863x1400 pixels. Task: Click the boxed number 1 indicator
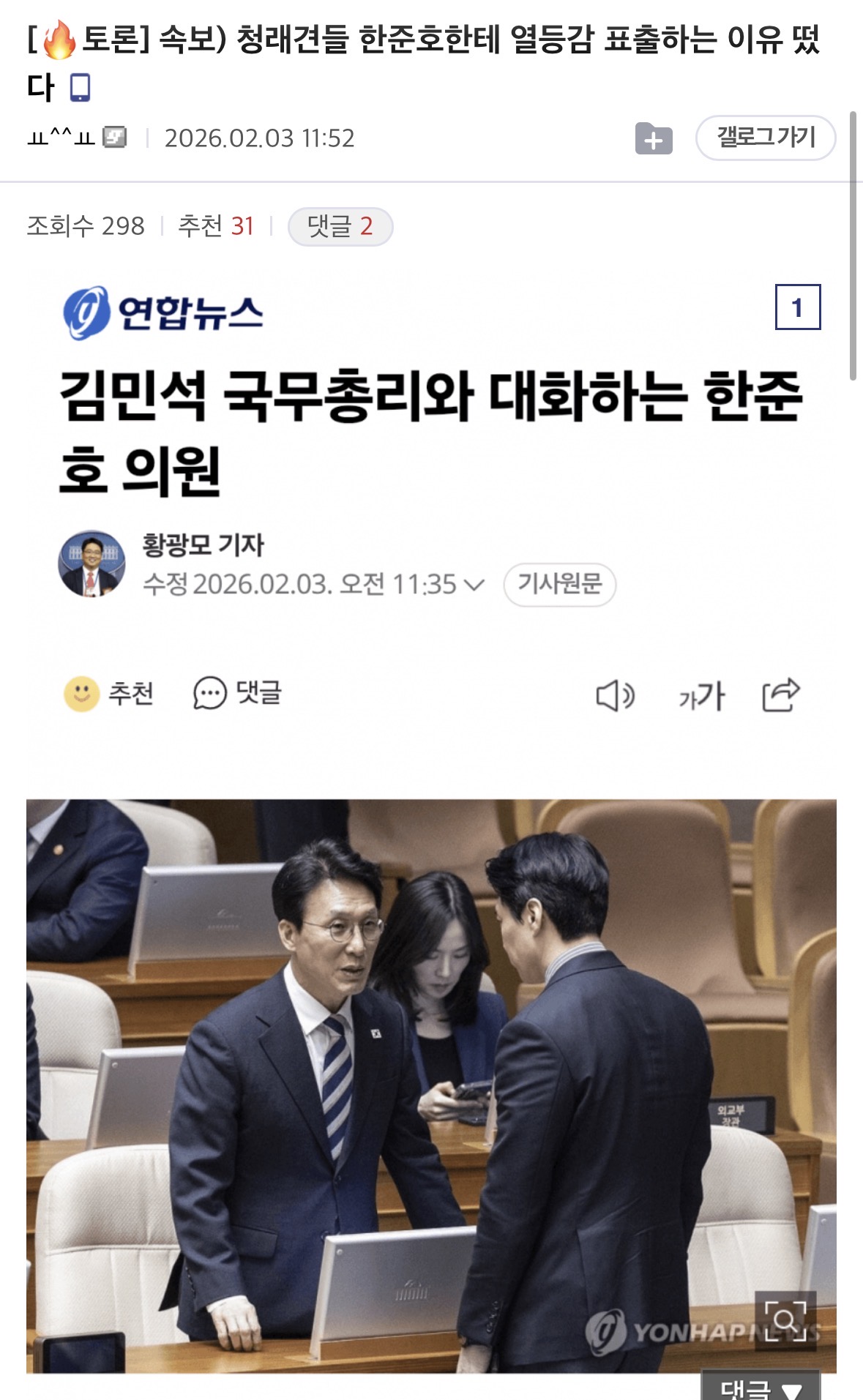click(798, 307)
